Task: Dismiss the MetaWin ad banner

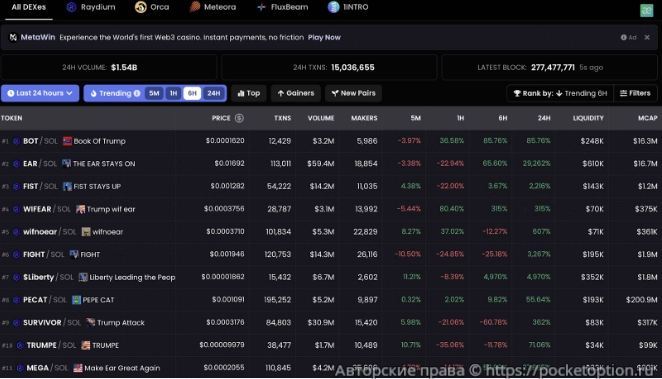Action: 647,38
